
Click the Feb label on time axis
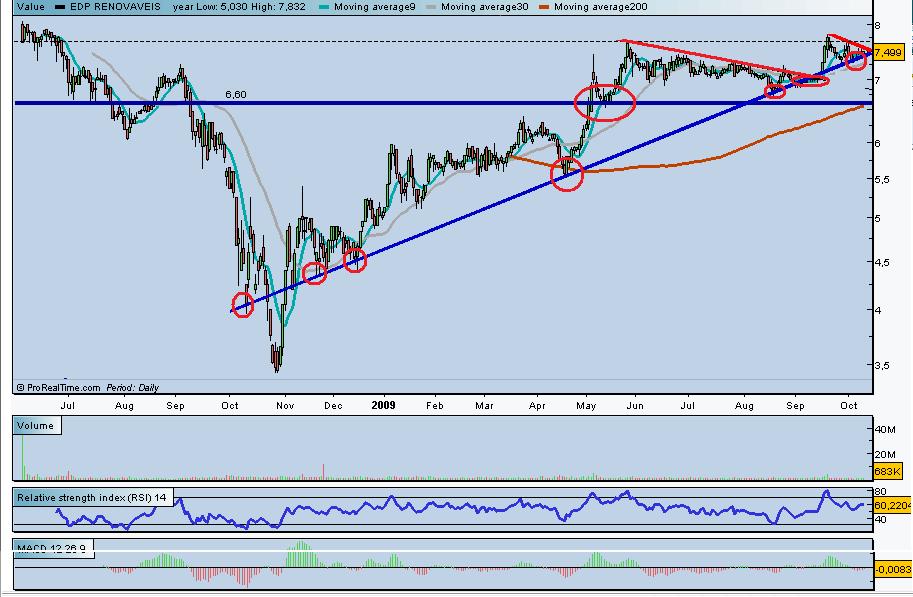tap(434, 405)
